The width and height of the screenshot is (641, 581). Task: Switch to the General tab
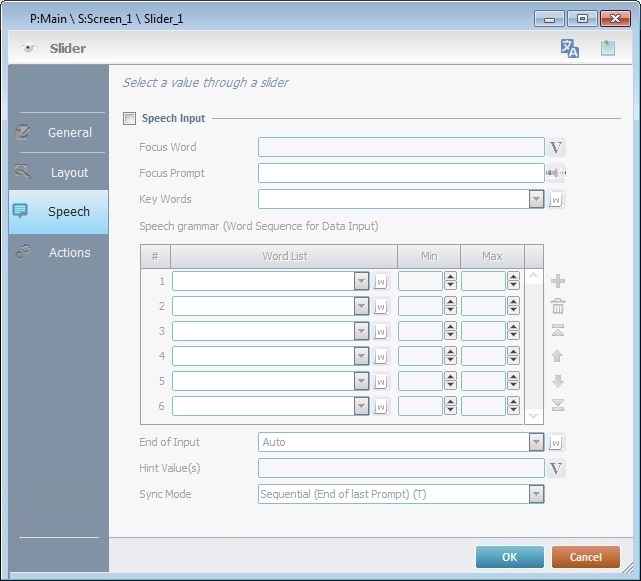pyautogui.click(x=59, y=132)
